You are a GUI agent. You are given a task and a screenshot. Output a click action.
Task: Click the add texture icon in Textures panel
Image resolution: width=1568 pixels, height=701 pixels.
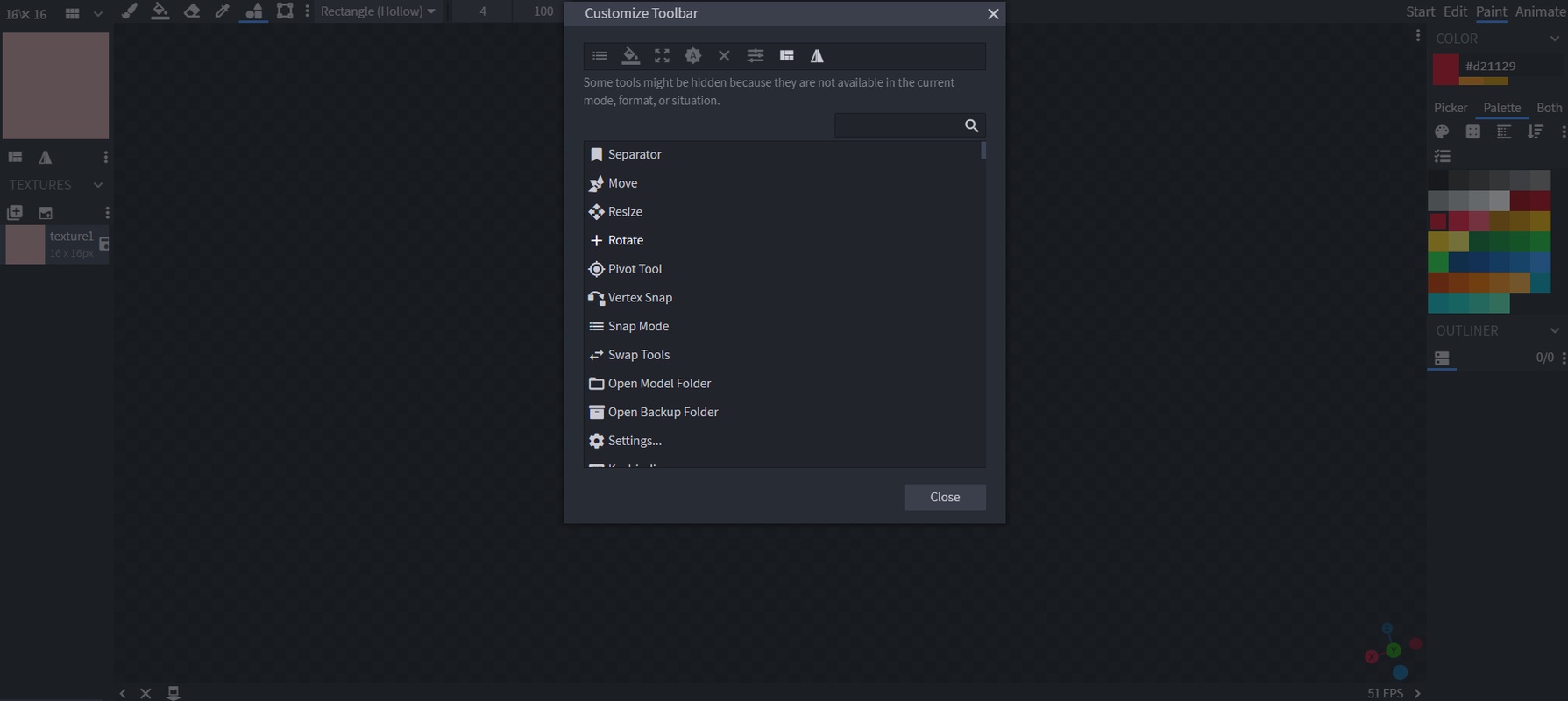point(15,213)
